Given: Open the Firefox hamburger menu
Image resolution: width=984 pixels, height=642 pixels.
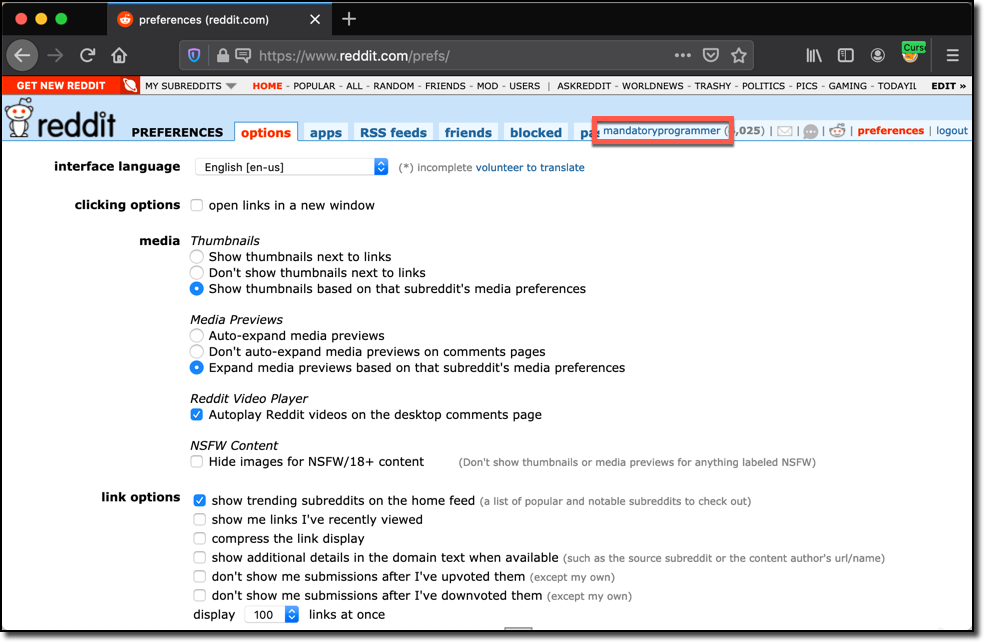Looking at the screenshot, I should [x=953, y=56].
